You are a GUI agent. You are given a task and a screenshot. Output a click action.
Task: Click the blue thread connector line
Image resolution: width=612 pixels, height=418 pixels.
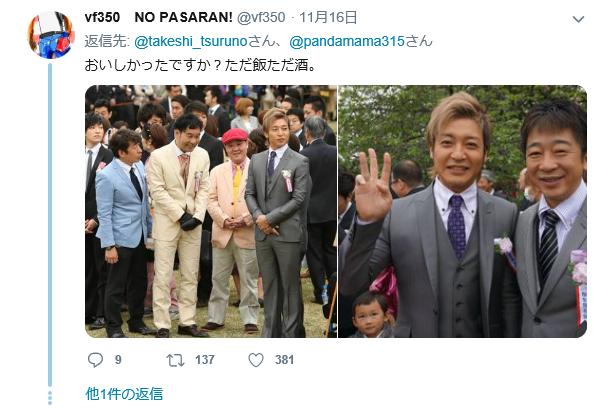(50, 225)
